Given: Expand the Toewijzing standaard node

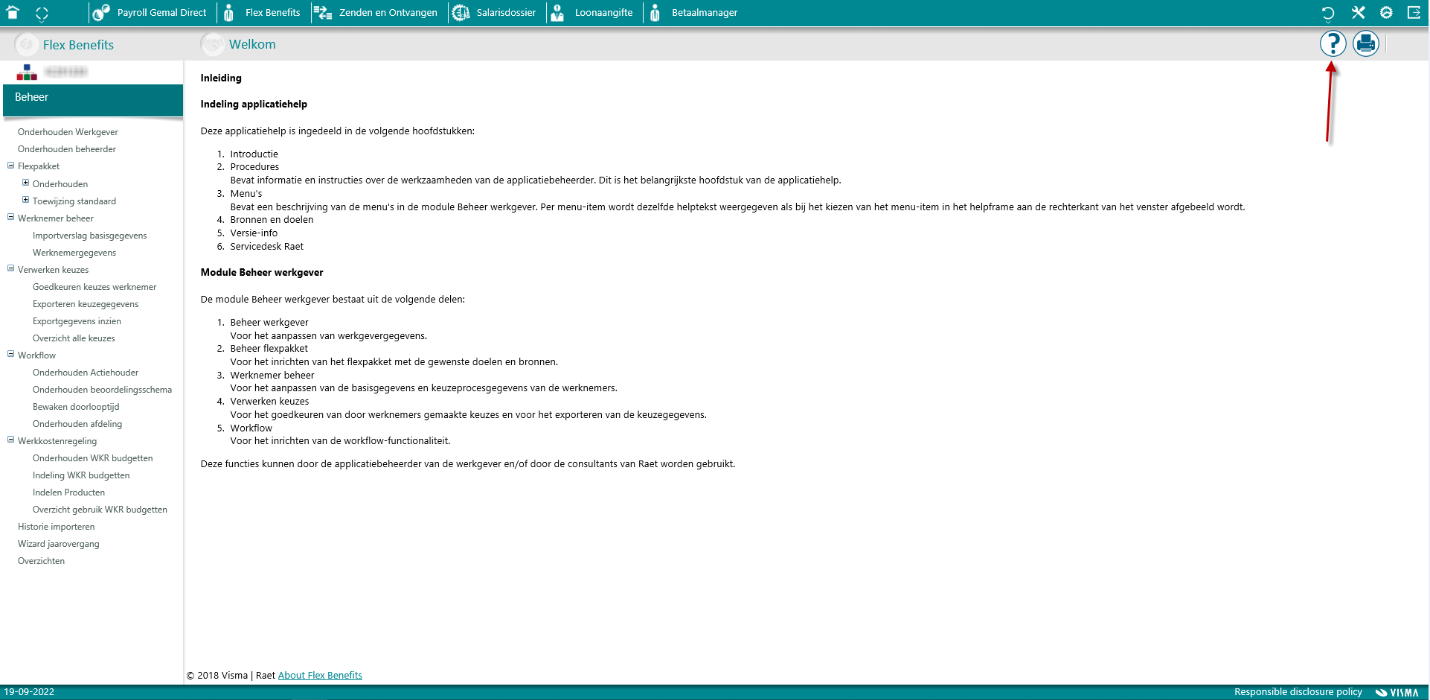Looking at the screenshot, I should click(x=25, y=200).
